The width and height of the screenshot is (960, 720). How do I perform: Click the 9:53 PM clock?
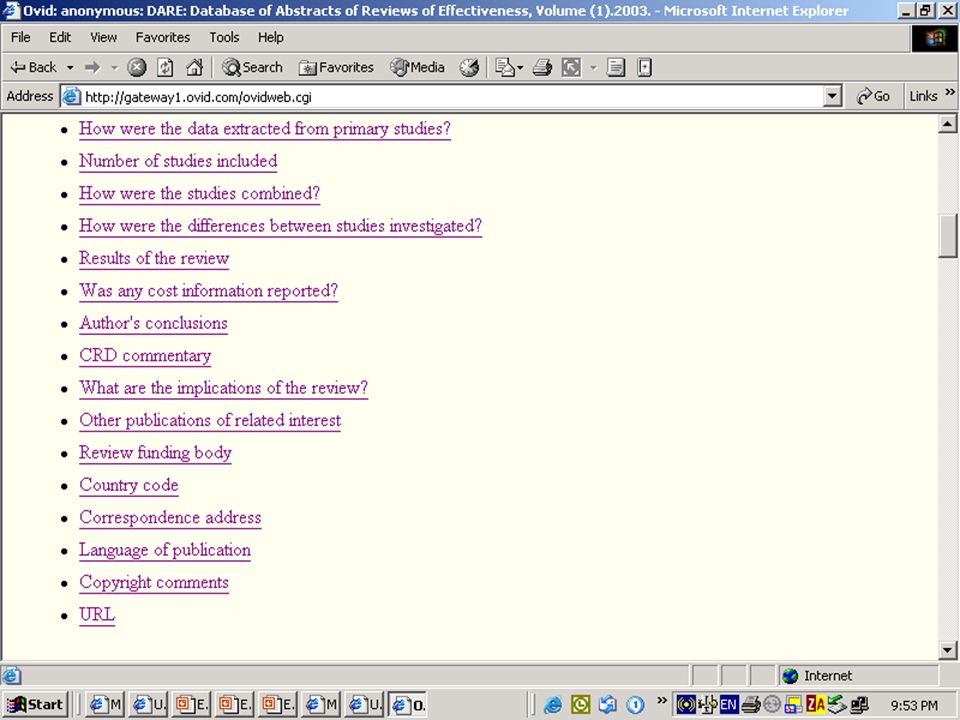point(914,706)
